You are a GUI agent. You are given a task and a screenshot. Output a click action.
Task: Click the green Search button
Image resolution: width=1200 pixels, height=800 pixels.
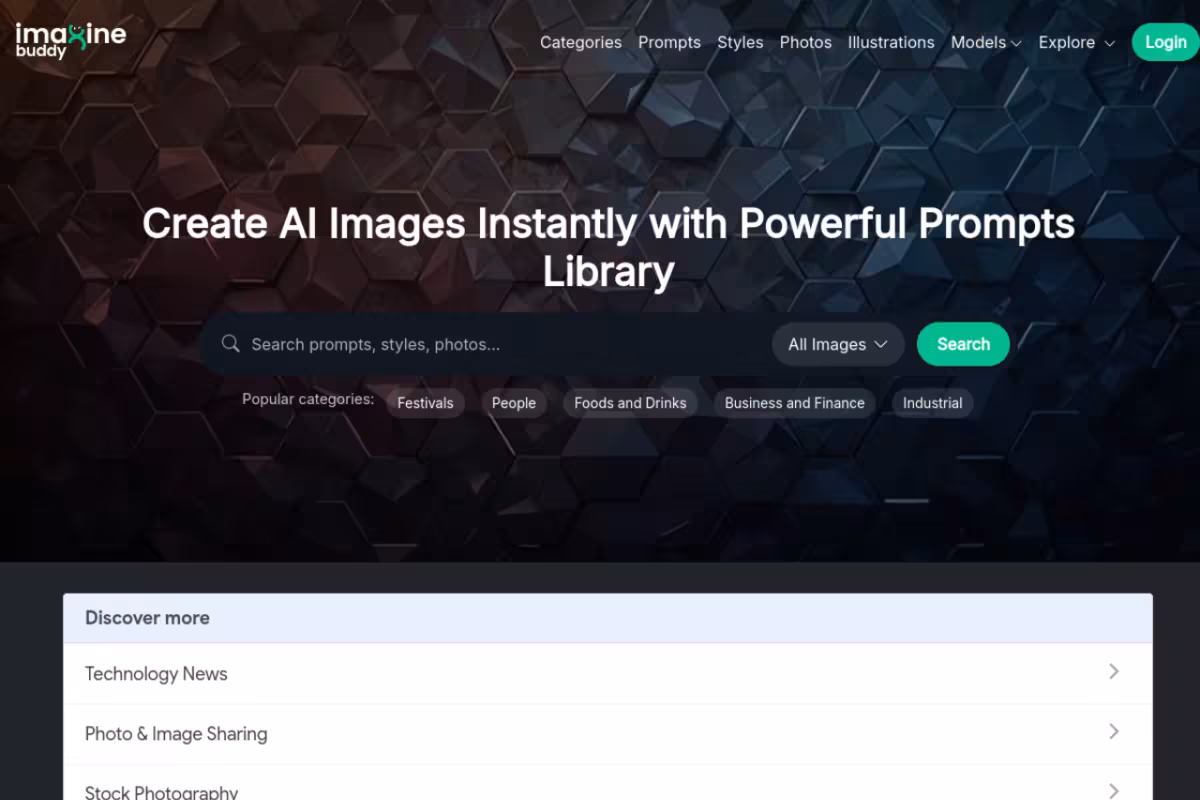click(x=963, y=344)
